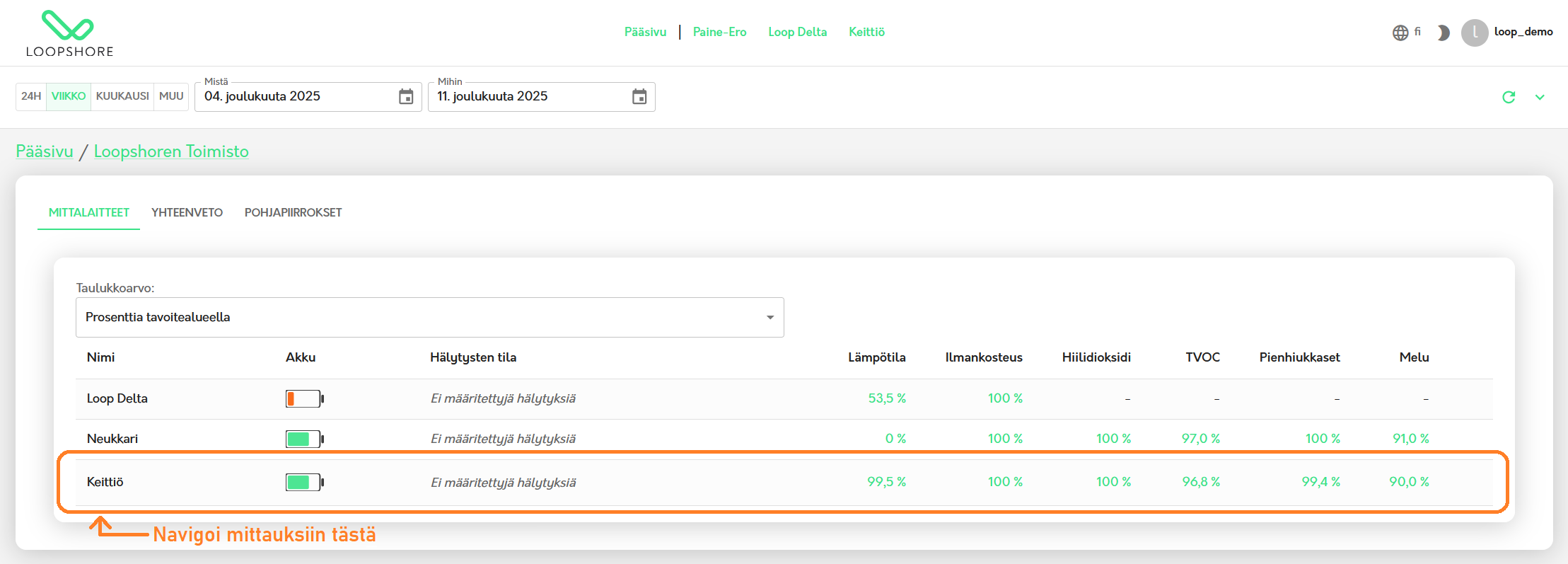Click the Keittiö battery icon

pyautogui.click(x=304, y=482)
